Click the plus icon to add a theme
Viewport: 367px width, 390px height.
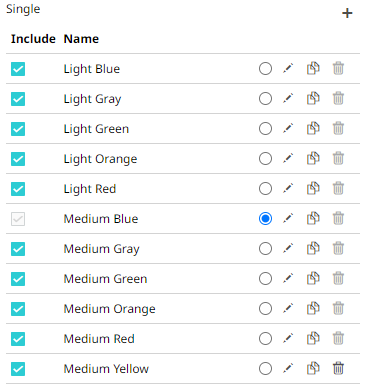pyautogui.click(x=347, y=13)
